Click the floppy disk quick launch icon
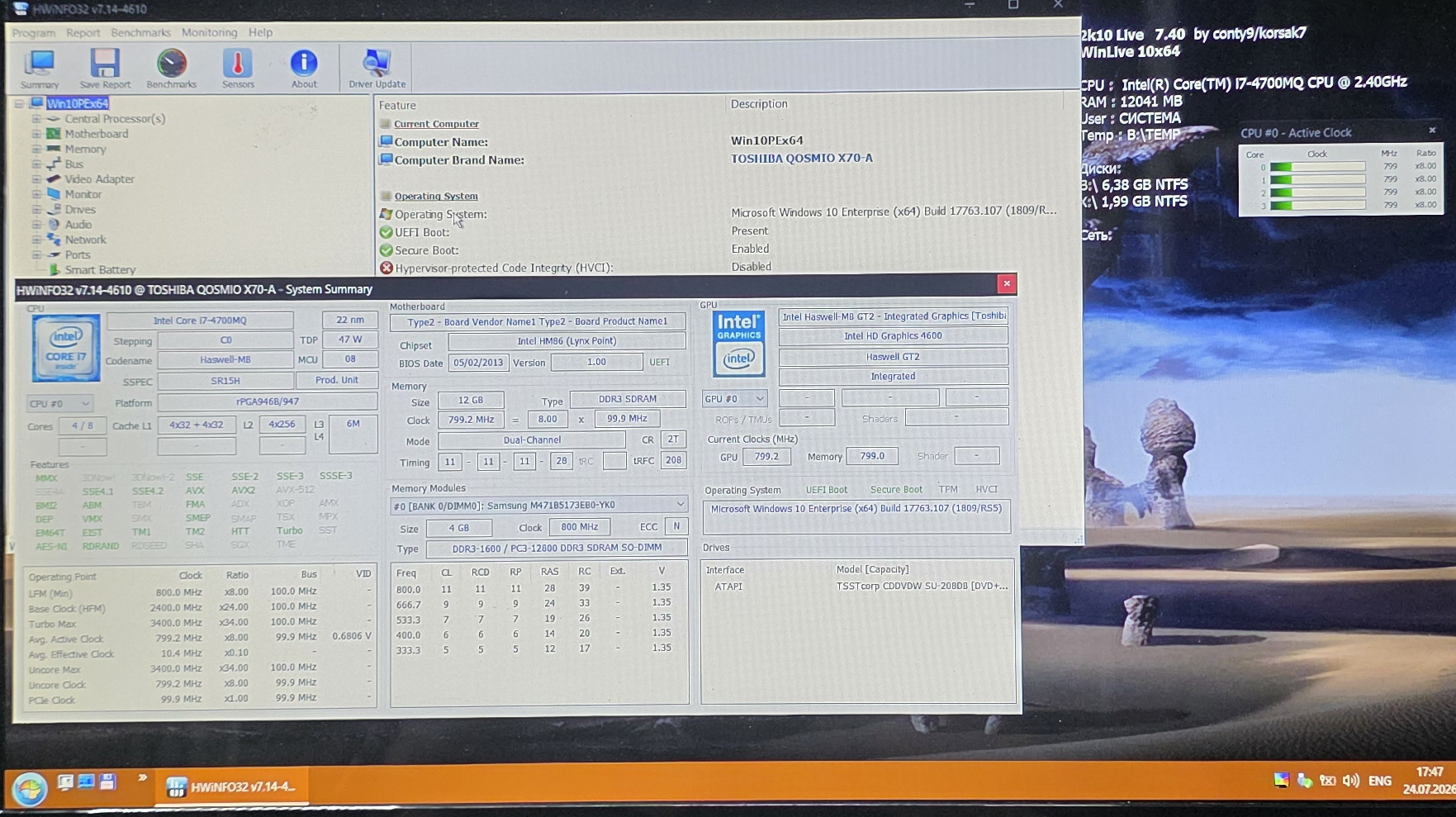Image resolution: width=1456 pixels, height=817 pixels. 107,781
